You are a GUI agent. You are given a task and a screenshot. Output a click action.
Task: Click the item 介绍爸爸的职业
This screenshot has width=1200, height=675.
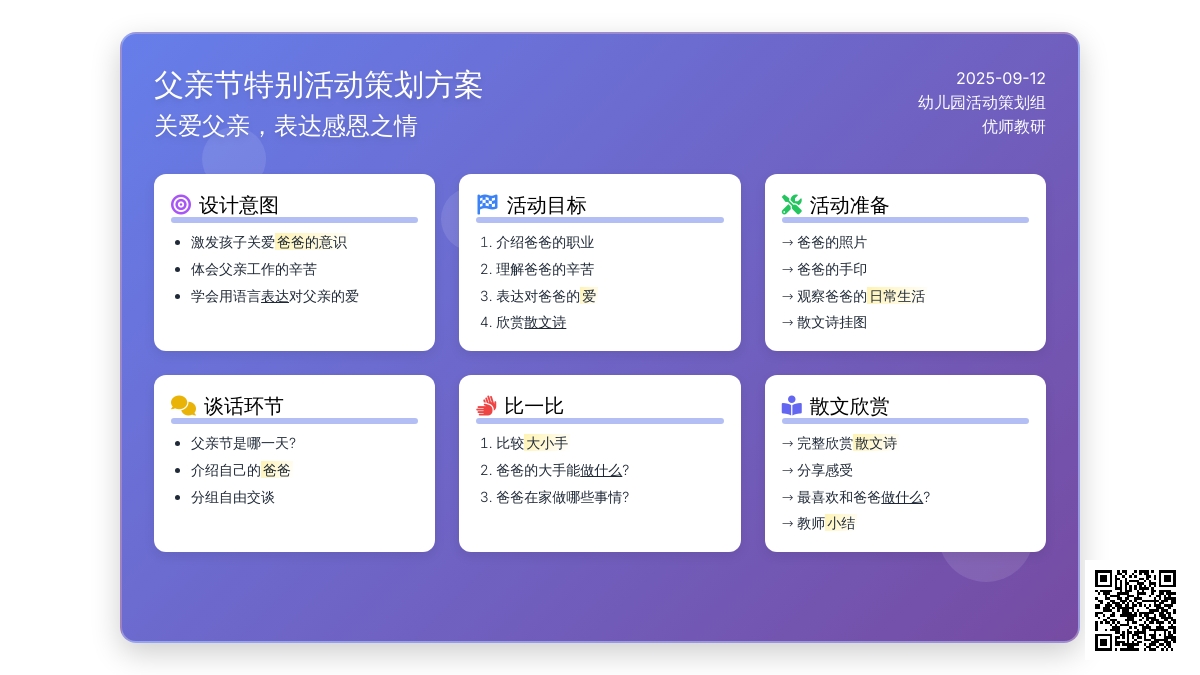pyautogui.click(x=545, y=242)
